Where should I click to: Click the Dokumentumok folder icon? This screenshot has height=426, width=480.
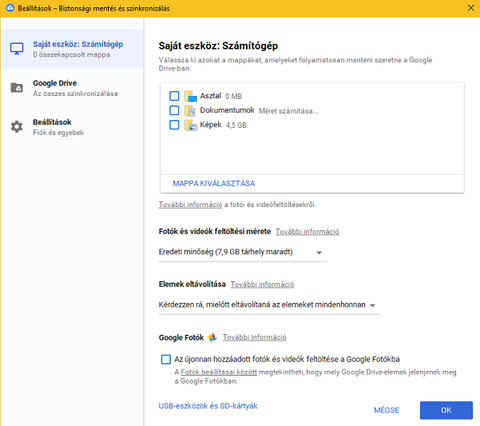(190, 110)
